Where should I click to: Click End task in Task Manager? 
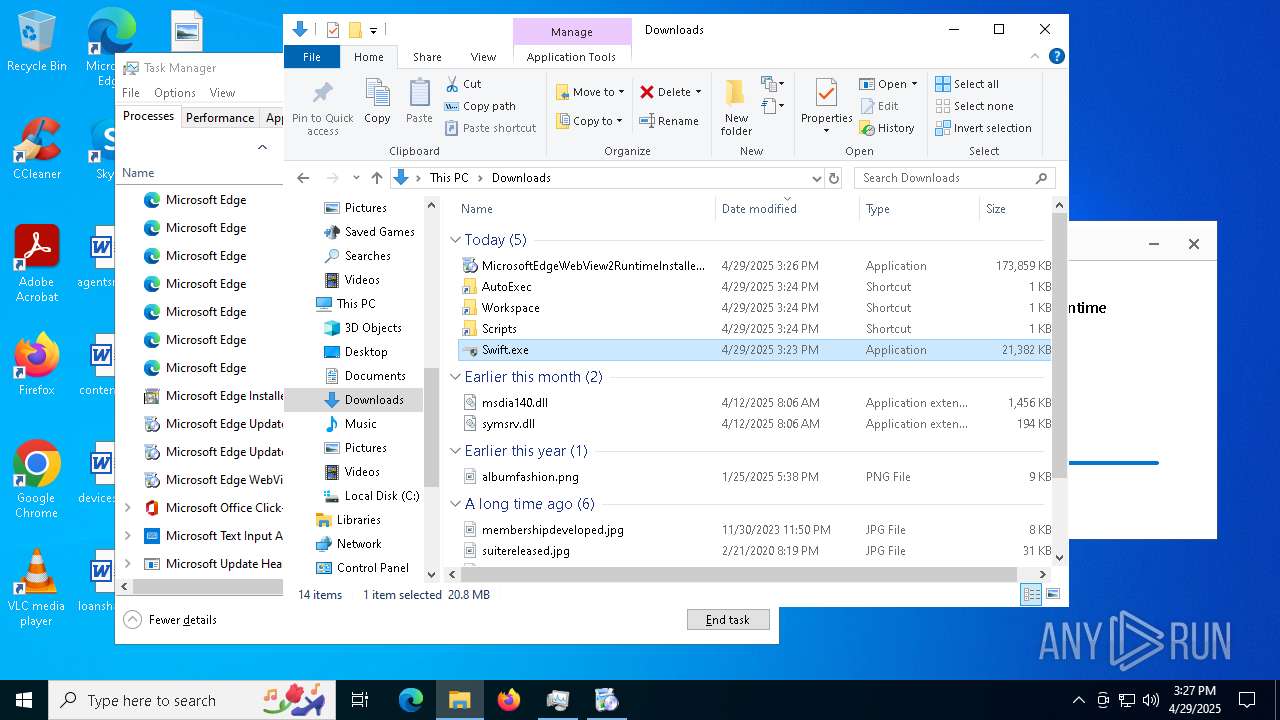[728, 620]
